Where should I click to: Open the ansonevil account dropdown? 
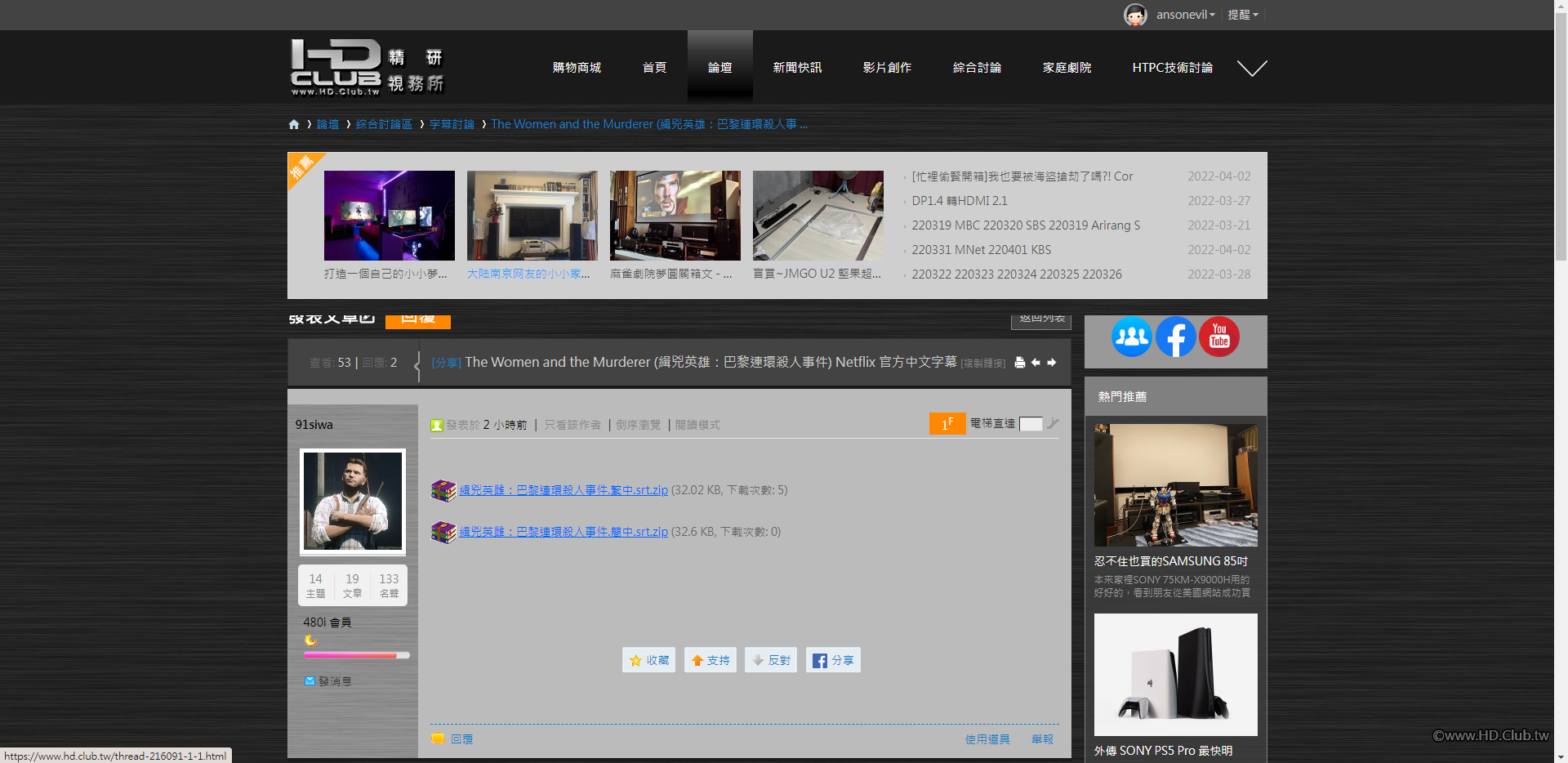tap(1186, 14)
